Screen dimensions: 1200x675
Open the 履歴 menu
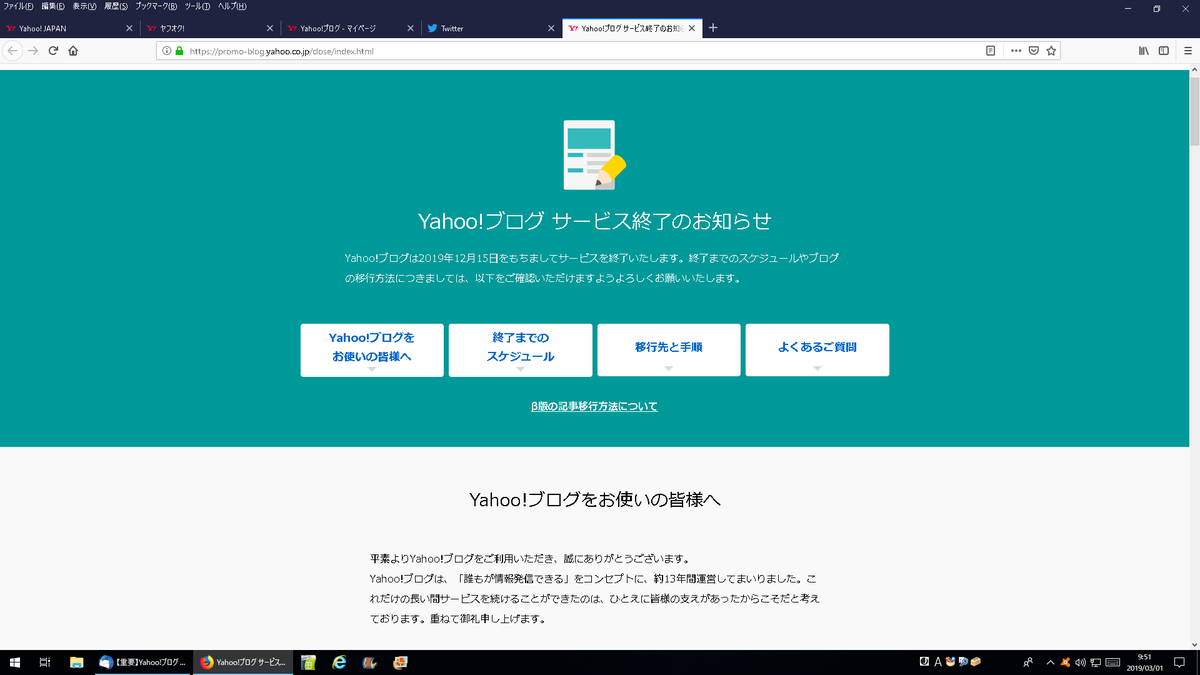[x=116, y=6]
